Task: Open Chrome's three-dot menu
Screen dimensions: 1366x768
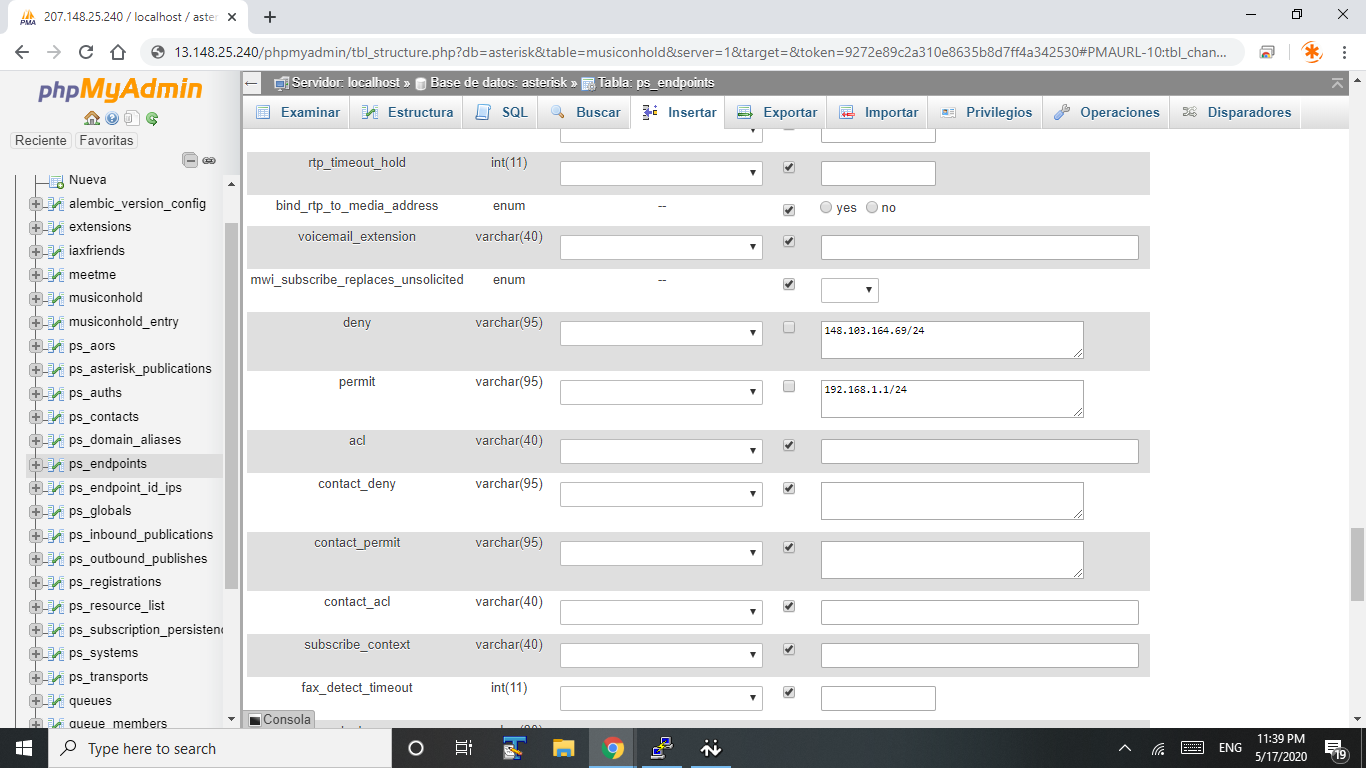Action: [1345, 52]
